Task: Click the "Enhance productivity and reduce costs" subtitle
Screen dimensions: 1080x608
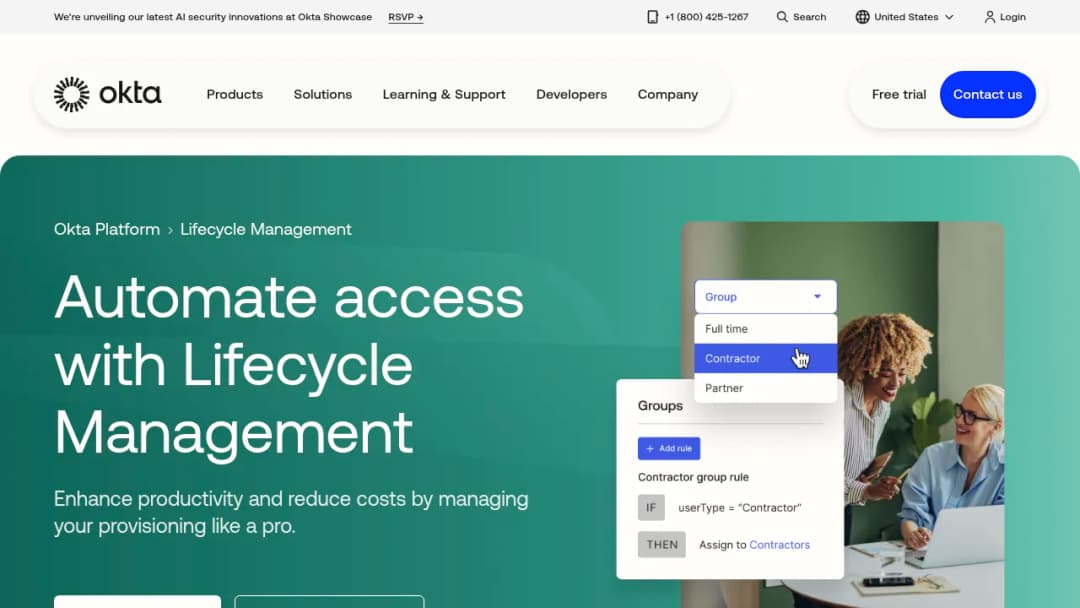Action: (291, 512)
